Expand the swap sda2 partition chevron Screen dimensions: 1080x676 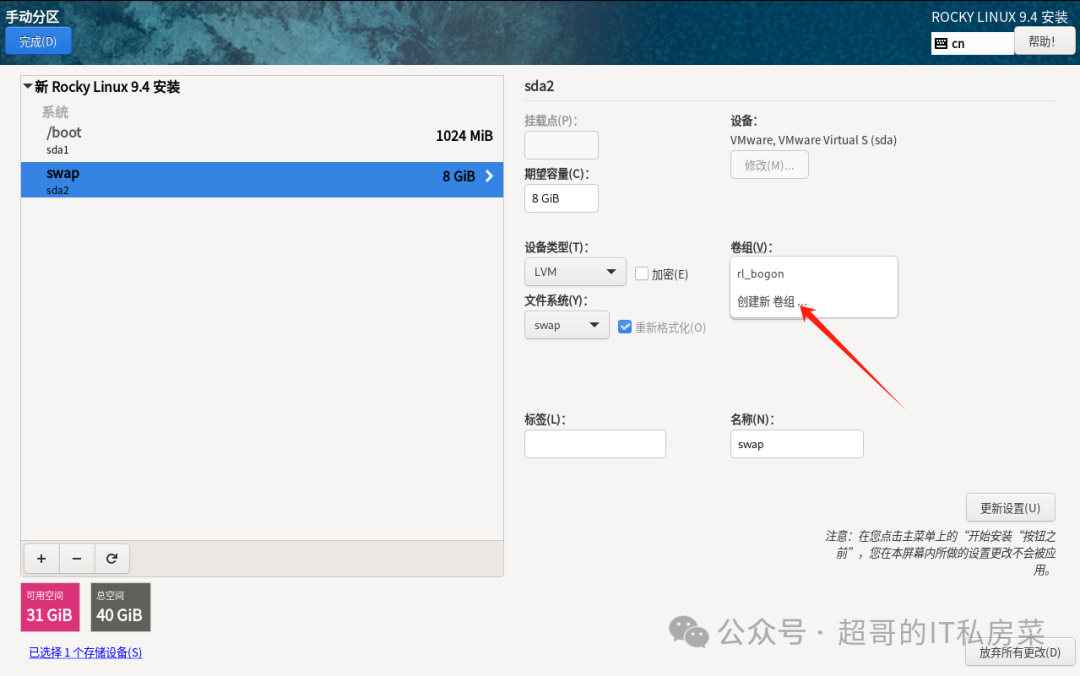pyautogui.click(x=489, y=176)
